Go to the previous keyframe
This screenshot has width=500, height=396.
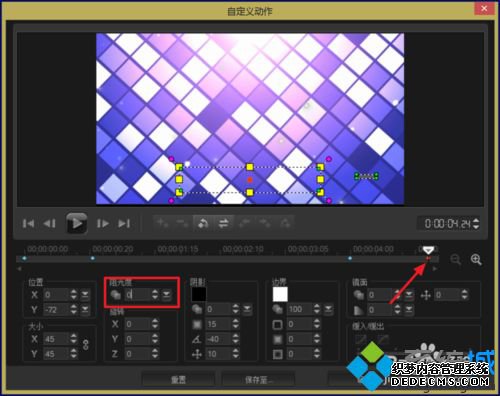(244, 223)
